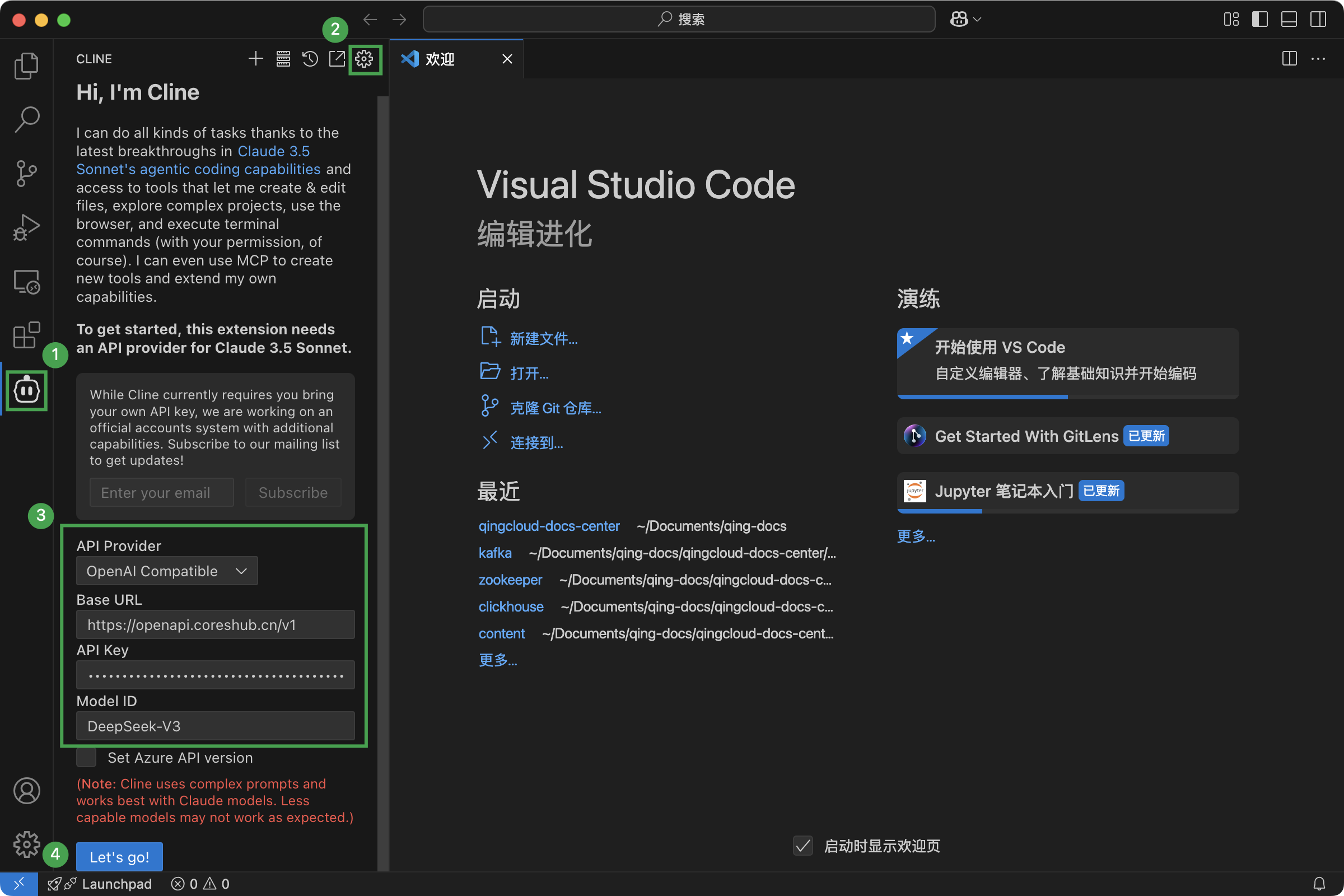Click 'Let's go!' button to confirm settings

(120, 856)
